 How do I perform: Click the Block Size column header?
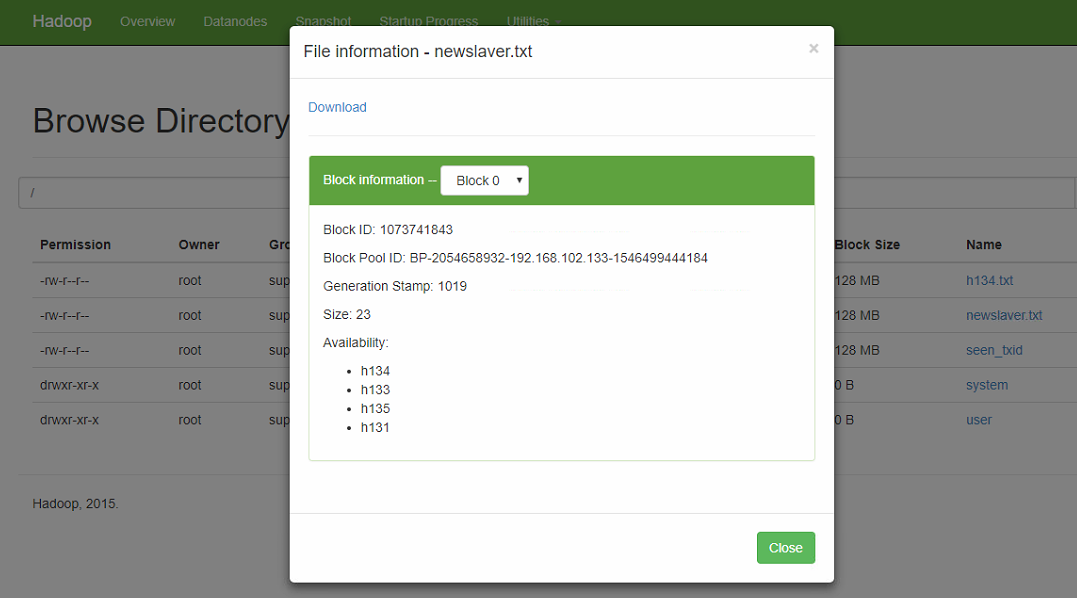tap(867, 244)
